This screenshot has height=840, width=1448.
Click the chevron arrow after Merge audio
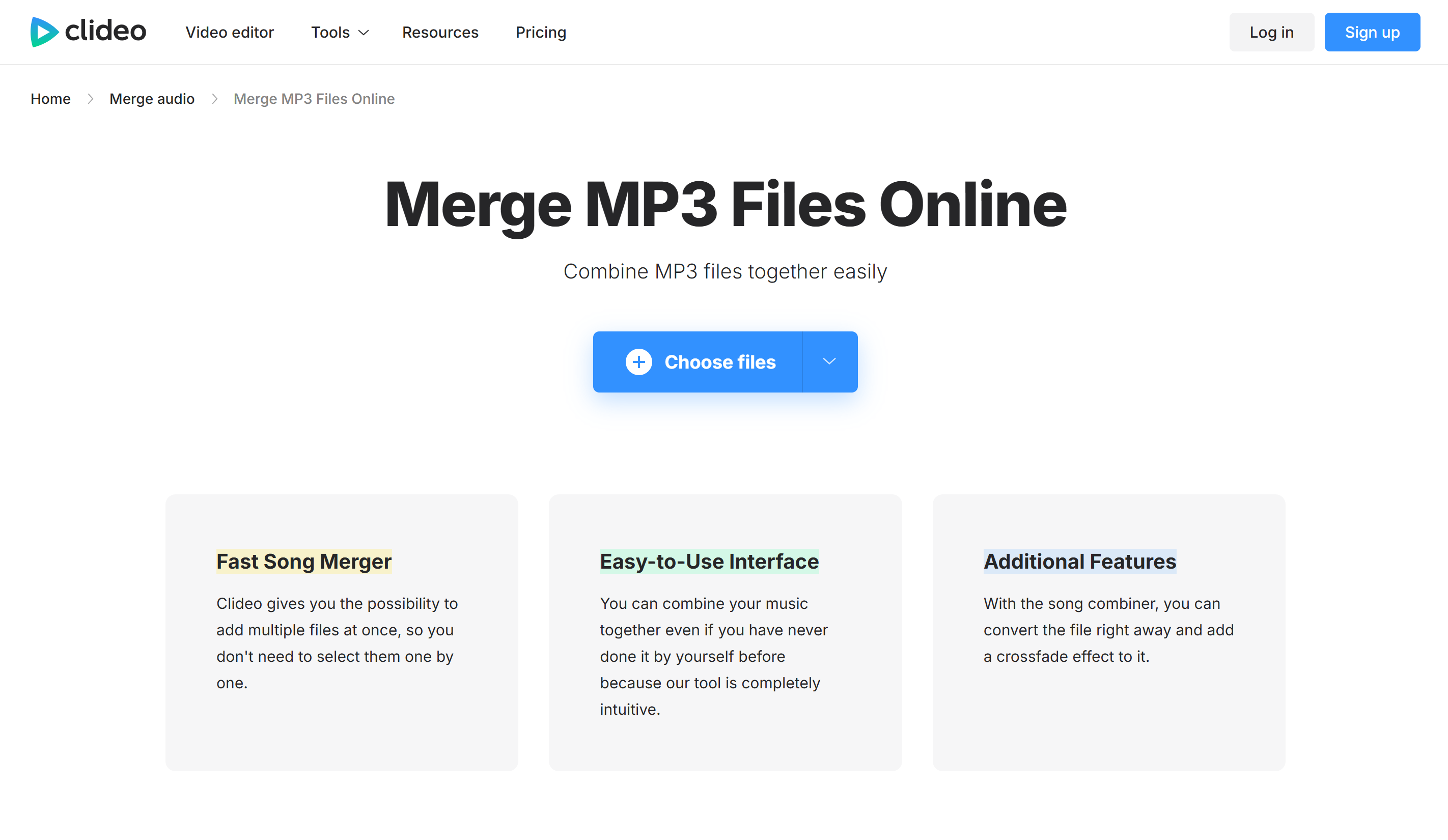pos(214,99)
